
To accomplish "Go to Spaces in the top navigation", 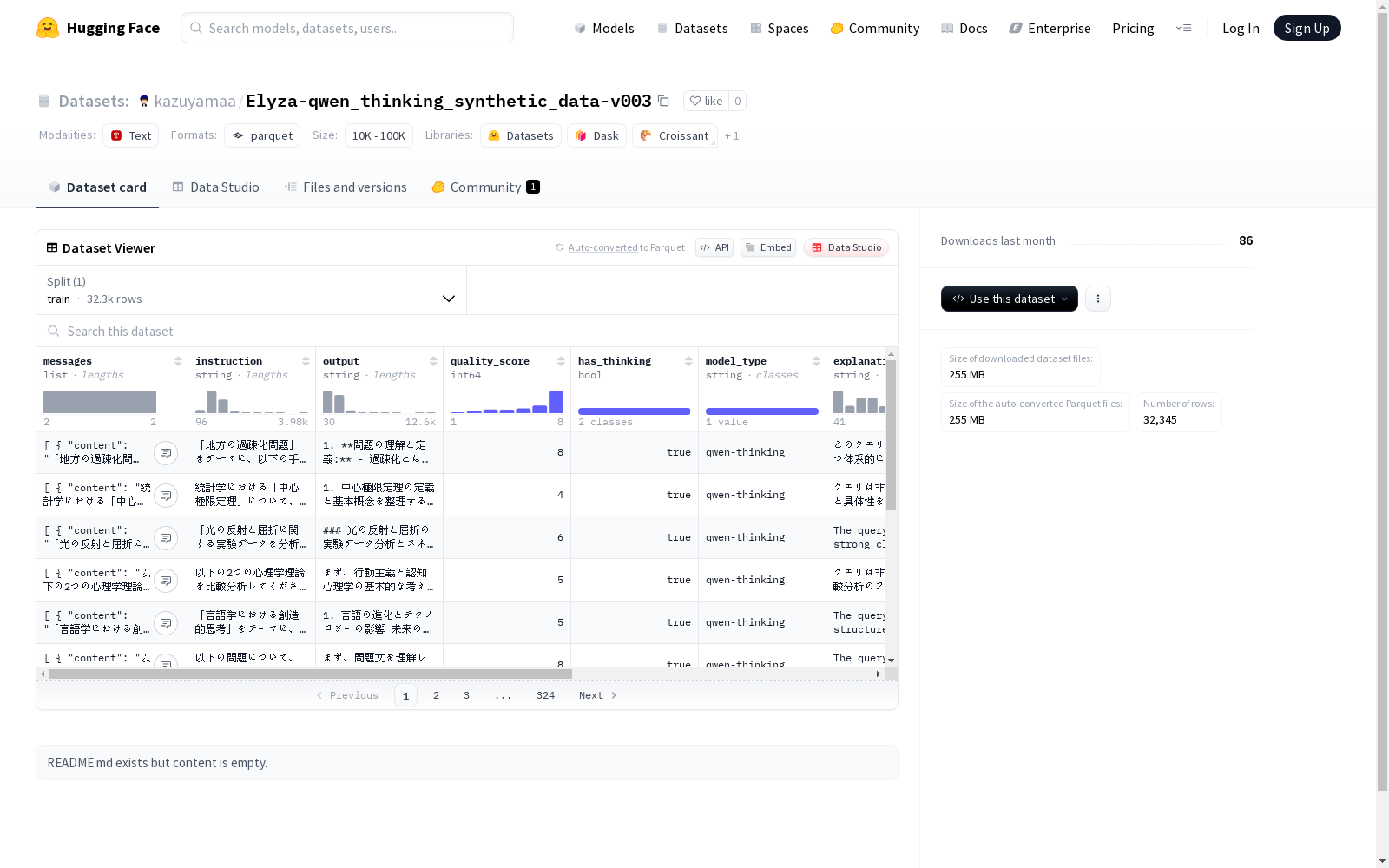I will pyautogui.click(x=780, y=28).
